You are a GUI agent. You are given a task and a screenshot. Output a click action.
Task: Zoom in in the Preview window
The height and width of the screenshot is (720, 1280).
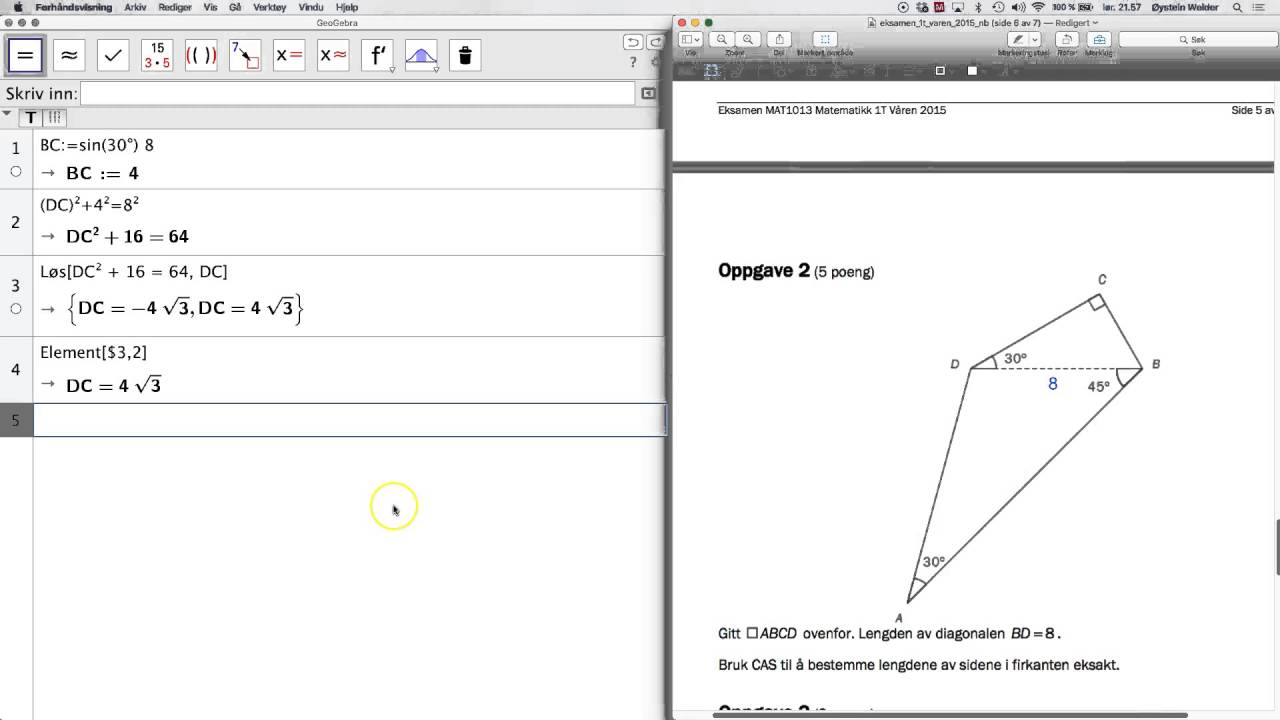(x=747, y=39)
